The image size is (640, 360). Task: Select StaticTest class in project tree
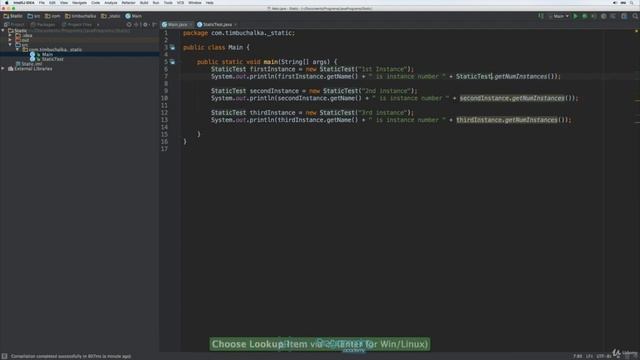[47, 59]
